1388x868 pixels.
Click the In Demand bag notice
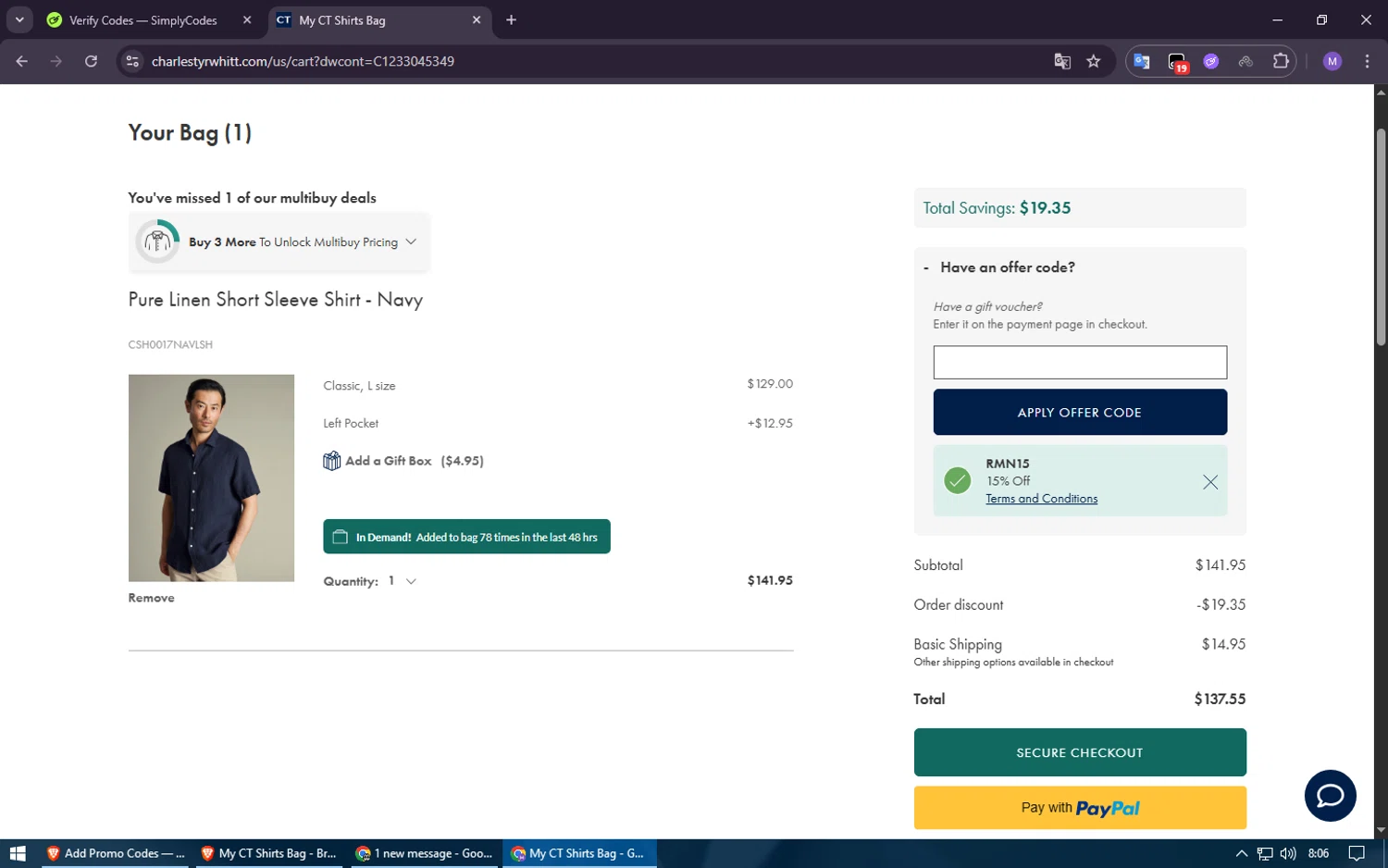pyautogui.click(x=466, y=537)
